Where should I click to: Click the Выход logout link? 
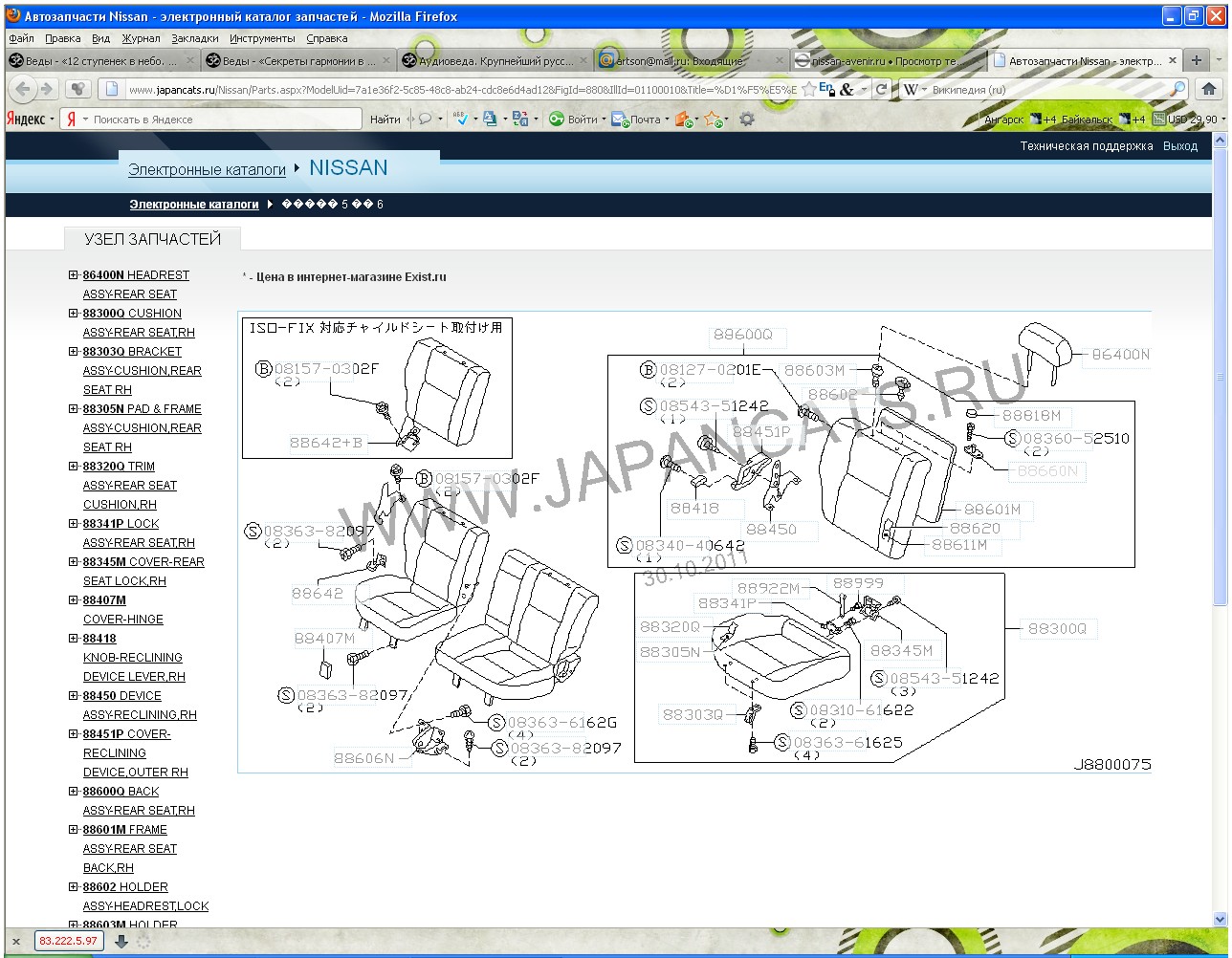click(x=1180, y=146)
